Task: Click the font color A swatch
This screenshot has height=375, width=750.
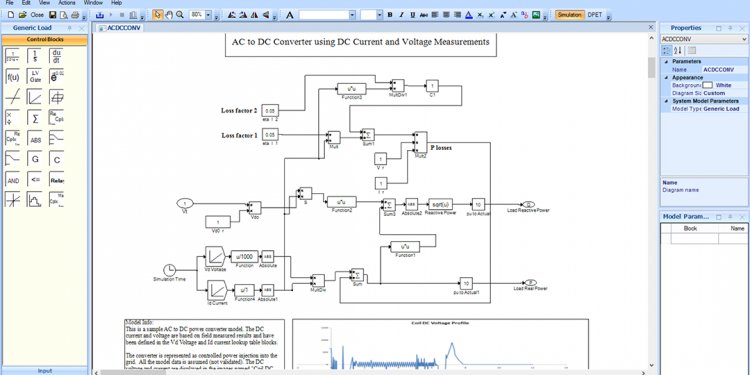Action: click(x=469, y=15)
